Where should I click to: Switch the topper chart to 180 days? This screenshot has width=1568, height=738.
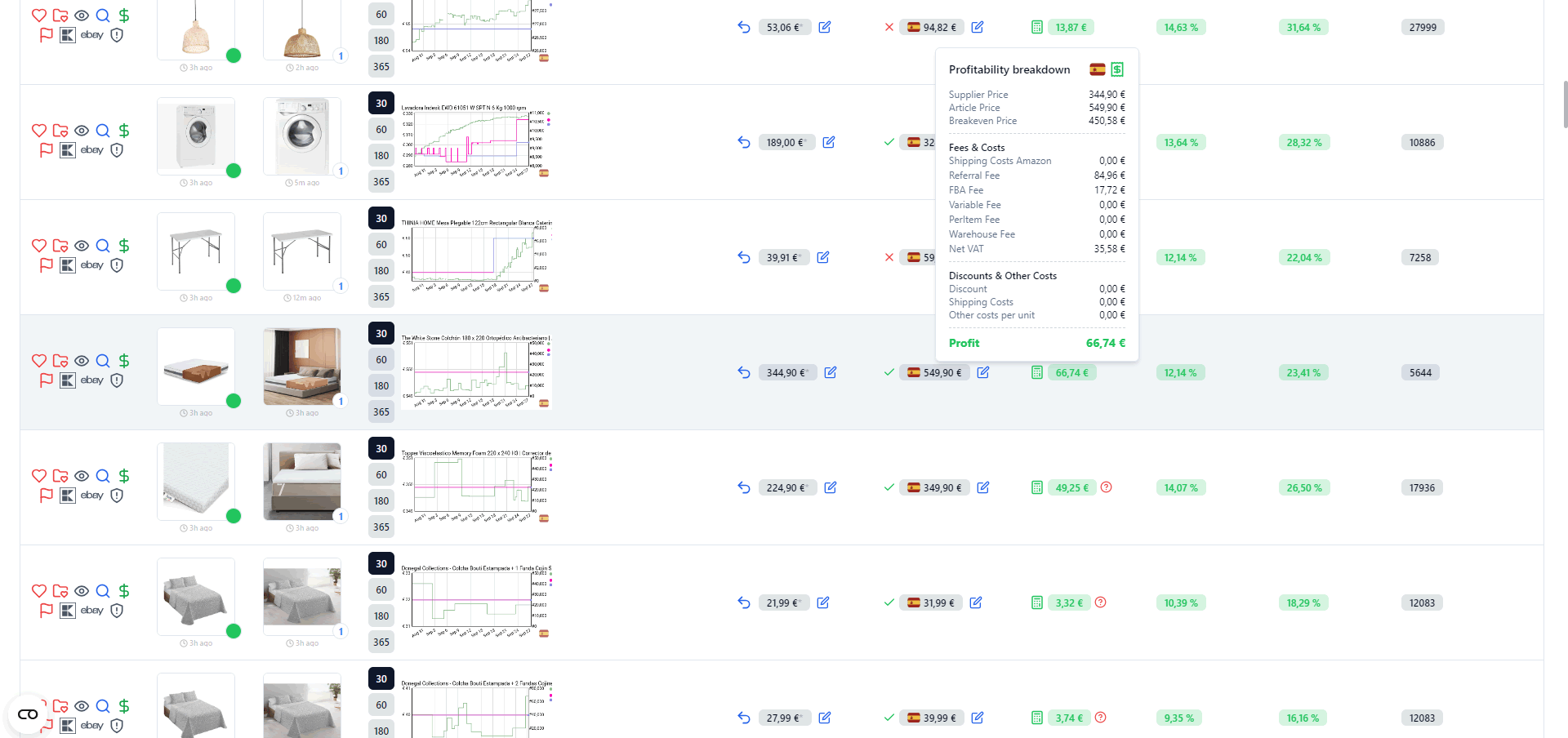(x=381, y=500)
